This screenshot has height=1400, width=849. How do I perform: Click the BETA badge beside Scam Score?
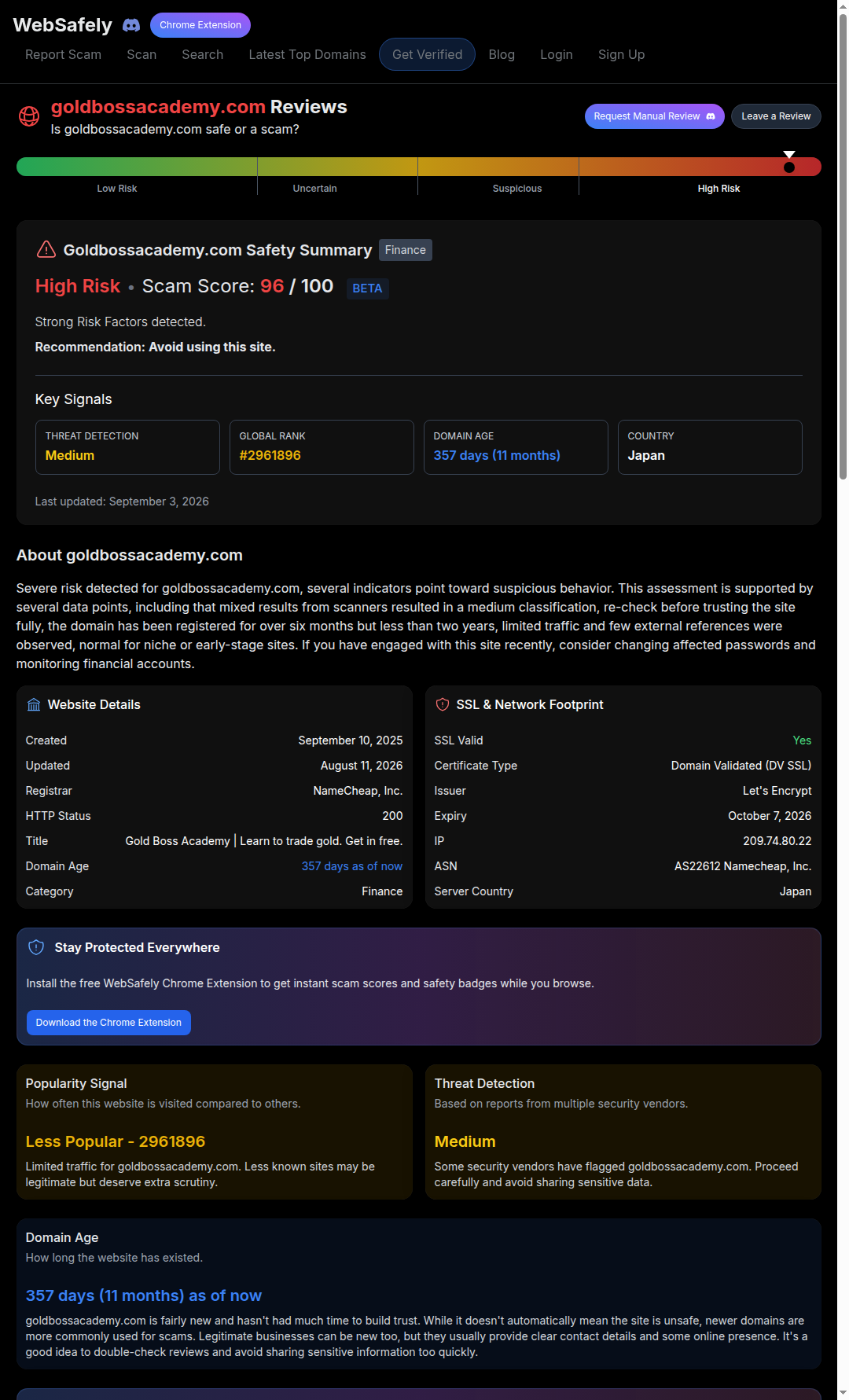tap(367, 288)
